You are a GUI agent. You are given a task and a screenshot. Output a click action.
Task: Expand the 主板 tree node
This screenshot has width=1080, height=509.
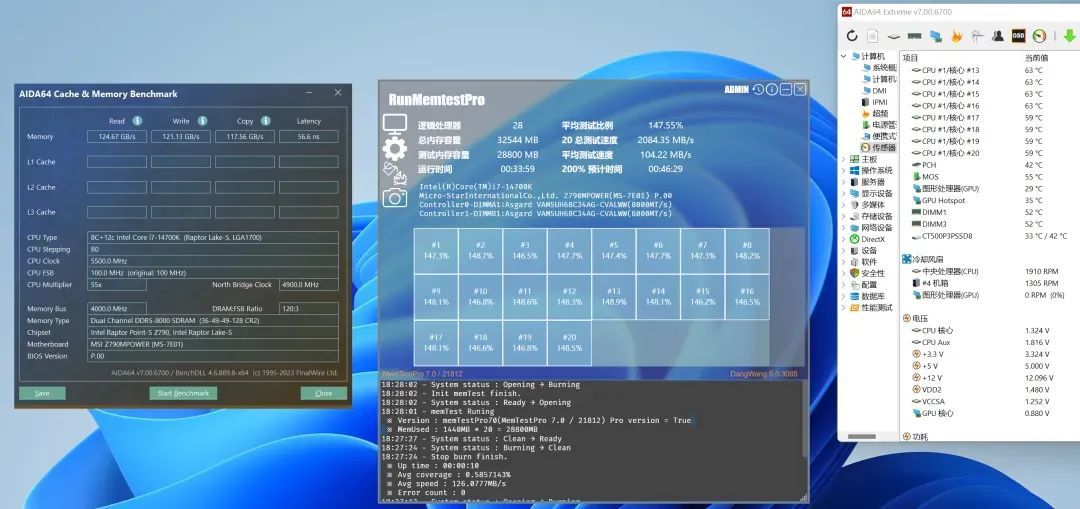coord(844,159)
